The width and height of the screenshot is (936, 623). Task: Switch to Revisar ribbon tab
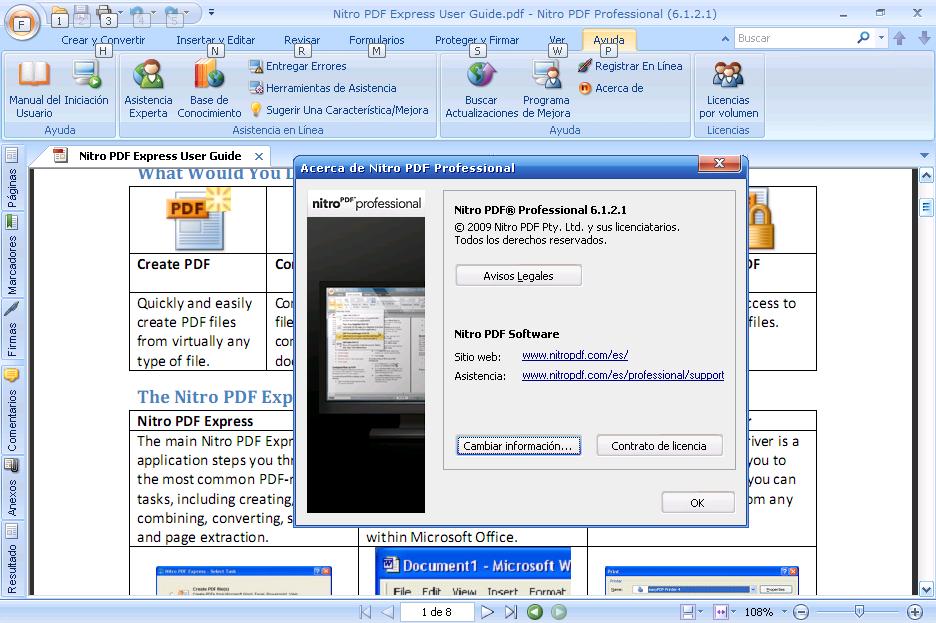click(x=302, y=40)
